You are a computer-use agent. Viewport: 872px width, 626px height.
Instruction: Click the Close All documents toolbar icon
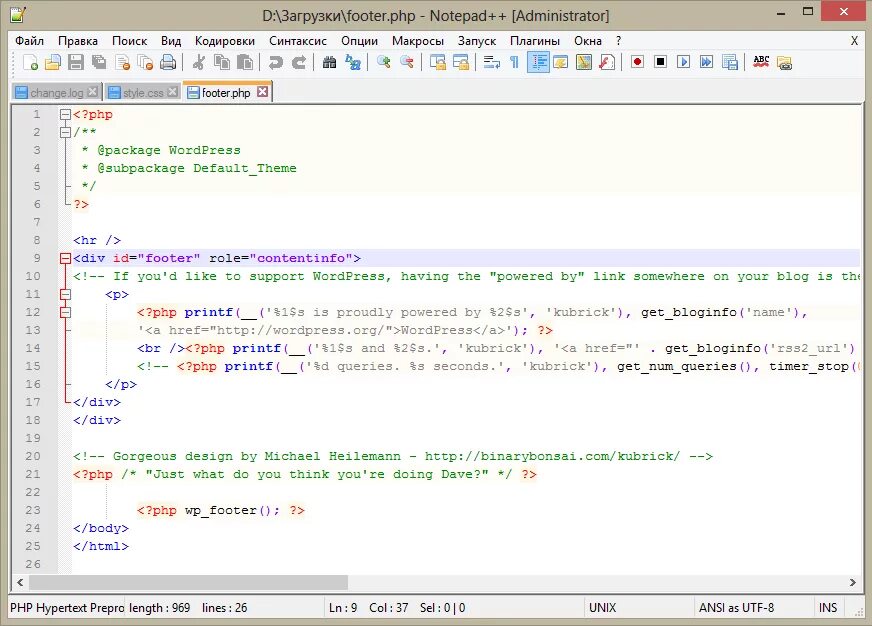[145, 62]
